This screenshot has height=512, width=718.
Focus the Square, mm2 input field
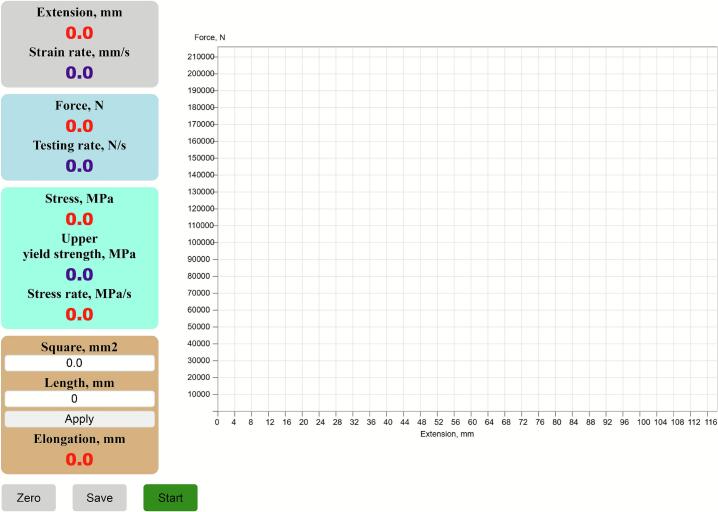click(x=80, y=363)
